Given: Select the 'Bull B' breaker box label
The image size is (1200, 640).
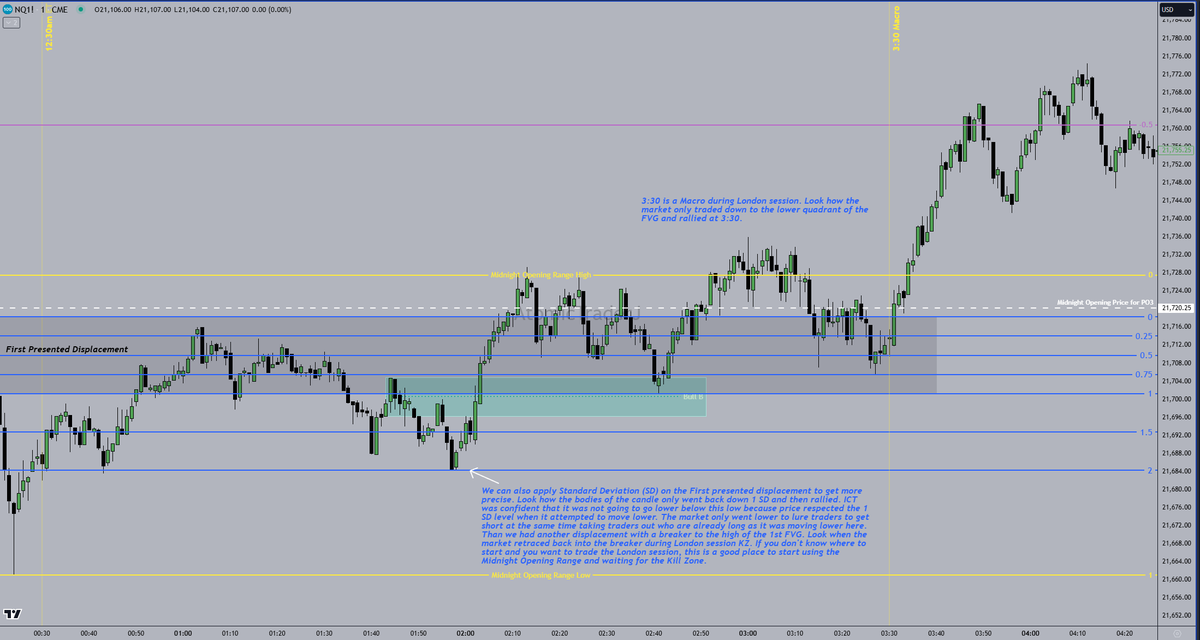Looking at the screenshot, I should [x=693, y=397].
